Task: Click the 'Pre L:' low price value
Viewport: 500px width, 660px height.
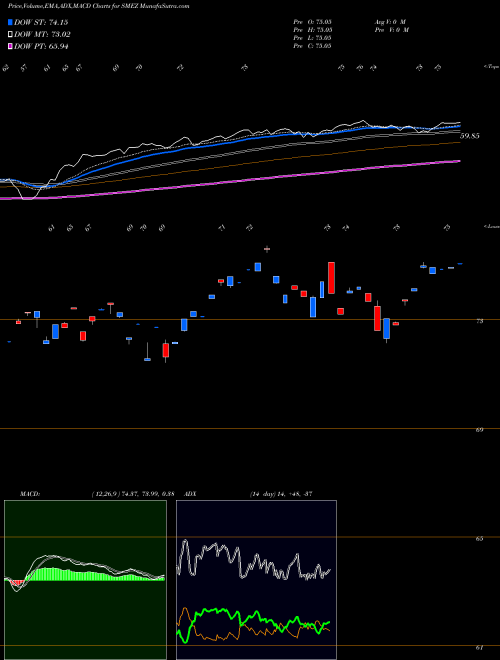Action: coord(313,37)
